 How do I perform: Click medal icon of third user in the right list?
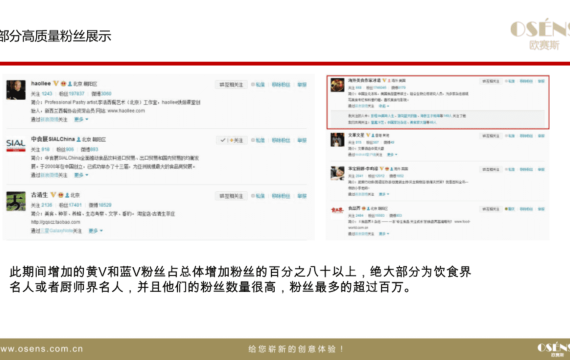click(x=387, y=169)
